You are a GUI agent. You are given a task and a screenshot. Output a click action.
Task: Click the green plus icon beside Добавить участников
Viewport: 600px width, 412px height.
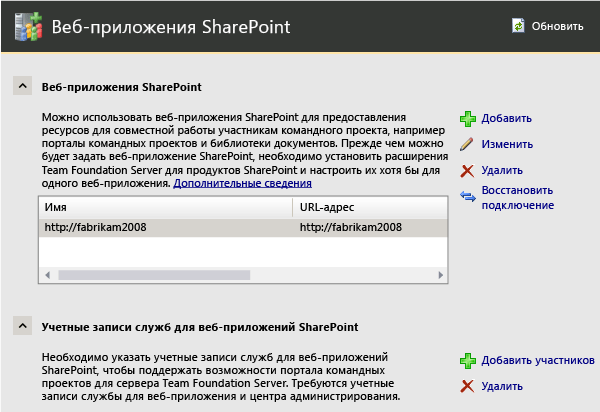(468, 361)
